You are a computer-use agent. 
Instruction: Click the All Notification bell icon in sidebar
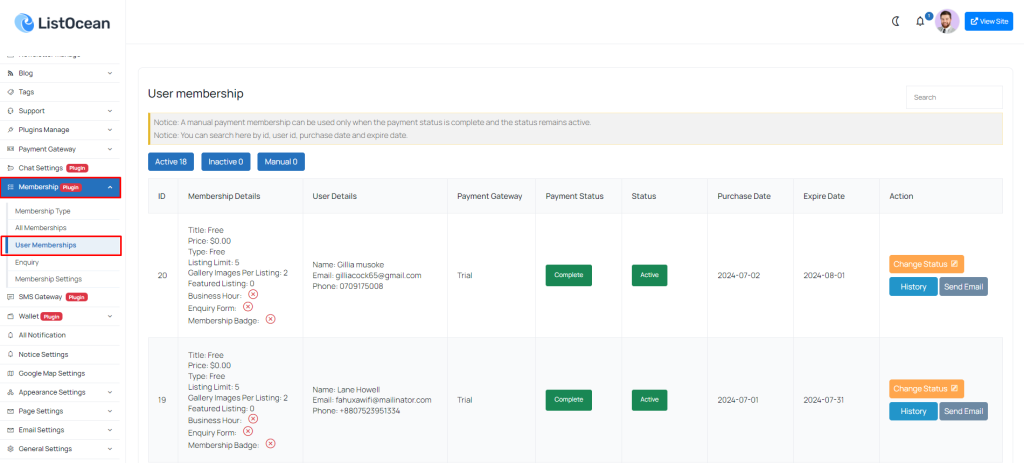10,335
